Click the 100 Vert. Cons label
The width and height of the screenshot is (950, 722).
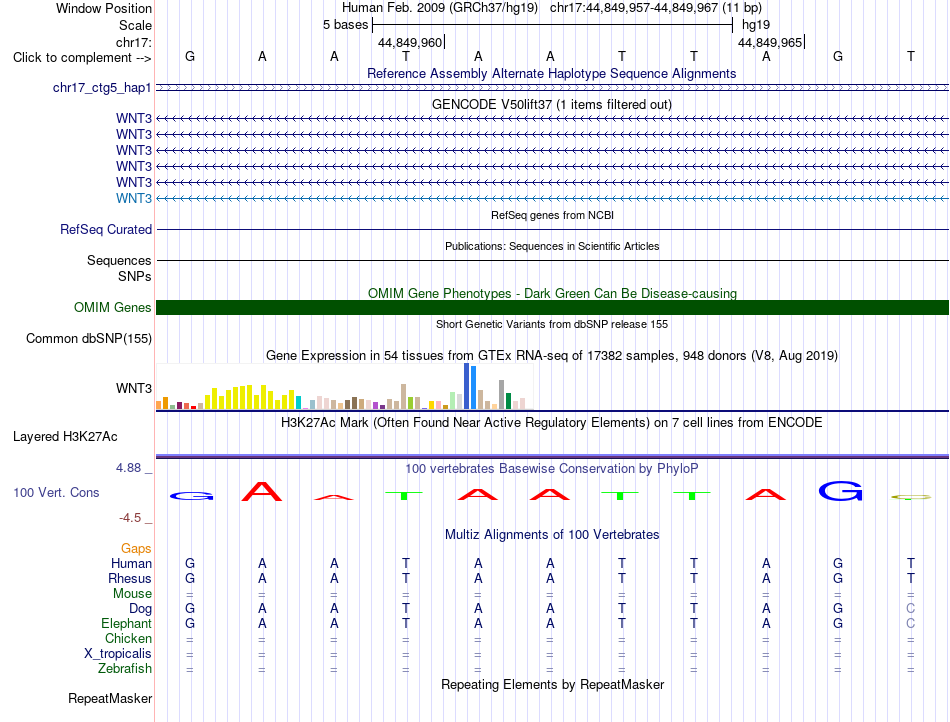point(56,492)
